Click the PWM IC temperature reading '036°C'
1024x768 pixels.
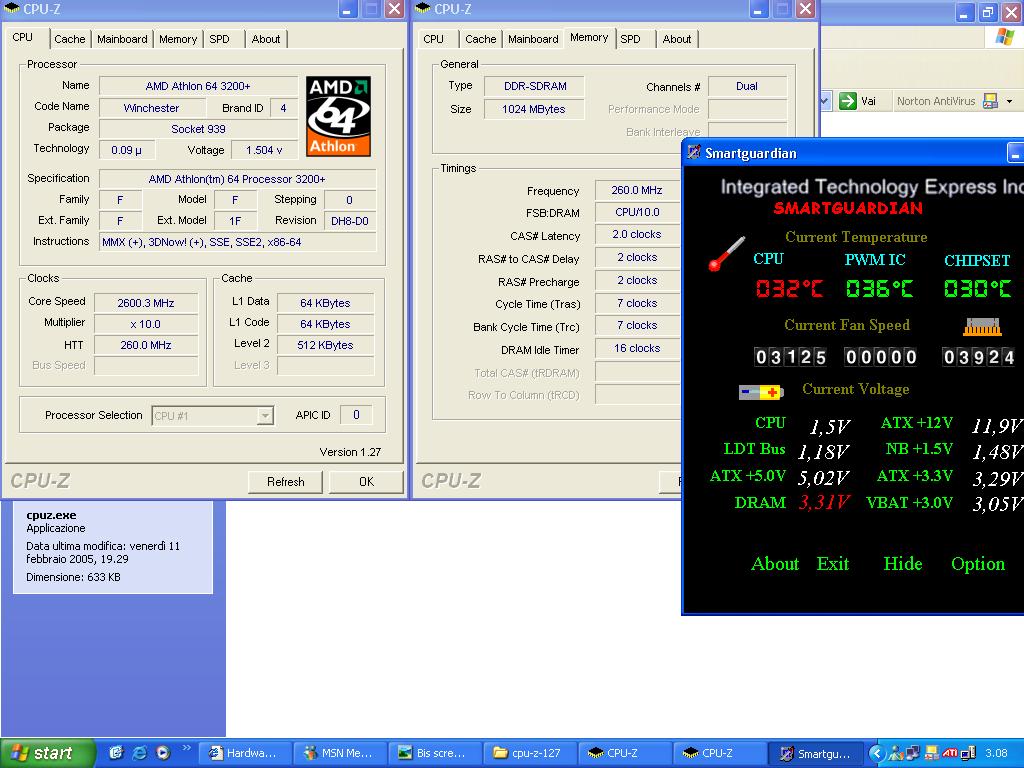tap(878, 288)
